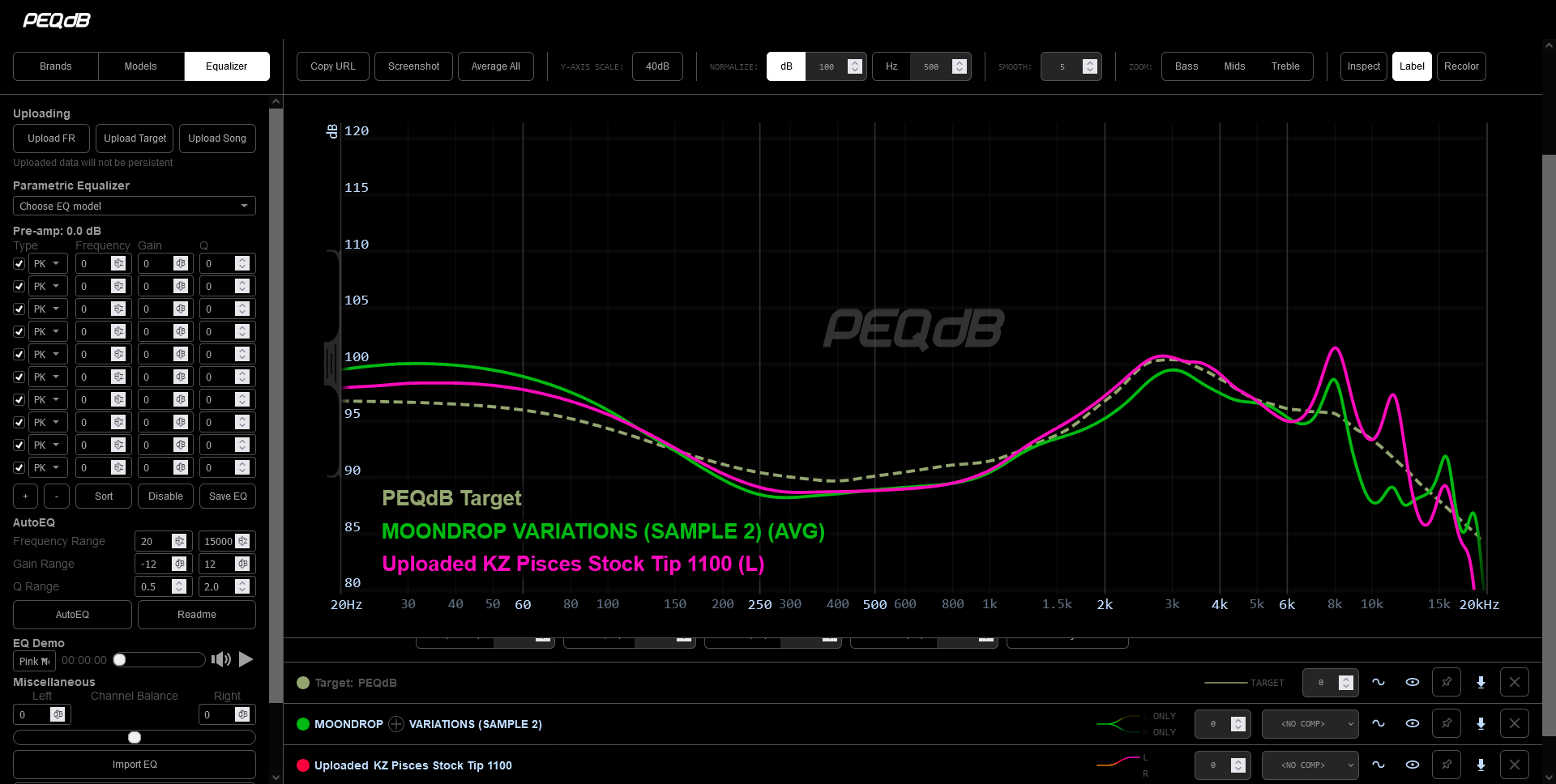Toggle visibility of PEQdB target curve
This screenshot has width=1556, height=784.
1412,683
